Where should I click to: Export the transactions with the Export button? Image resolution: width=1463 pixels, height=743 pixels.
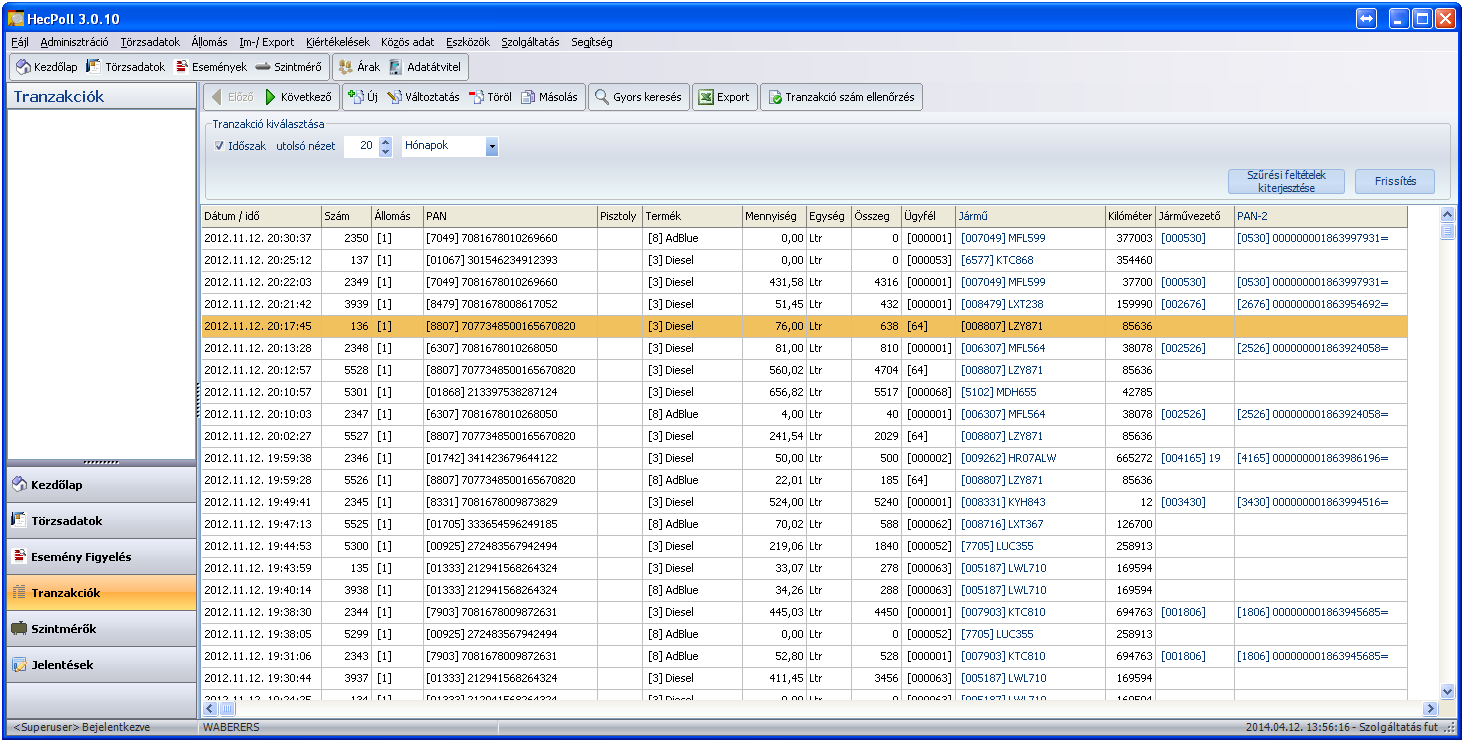click(x=724, y=97)
